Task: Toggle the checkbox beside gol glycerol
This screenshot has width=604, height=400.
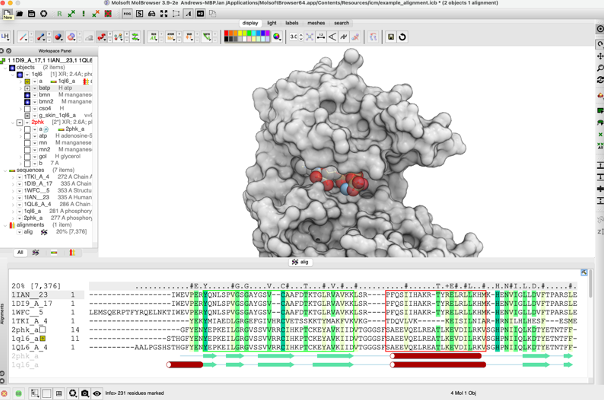Action: (x=28, y=156)
